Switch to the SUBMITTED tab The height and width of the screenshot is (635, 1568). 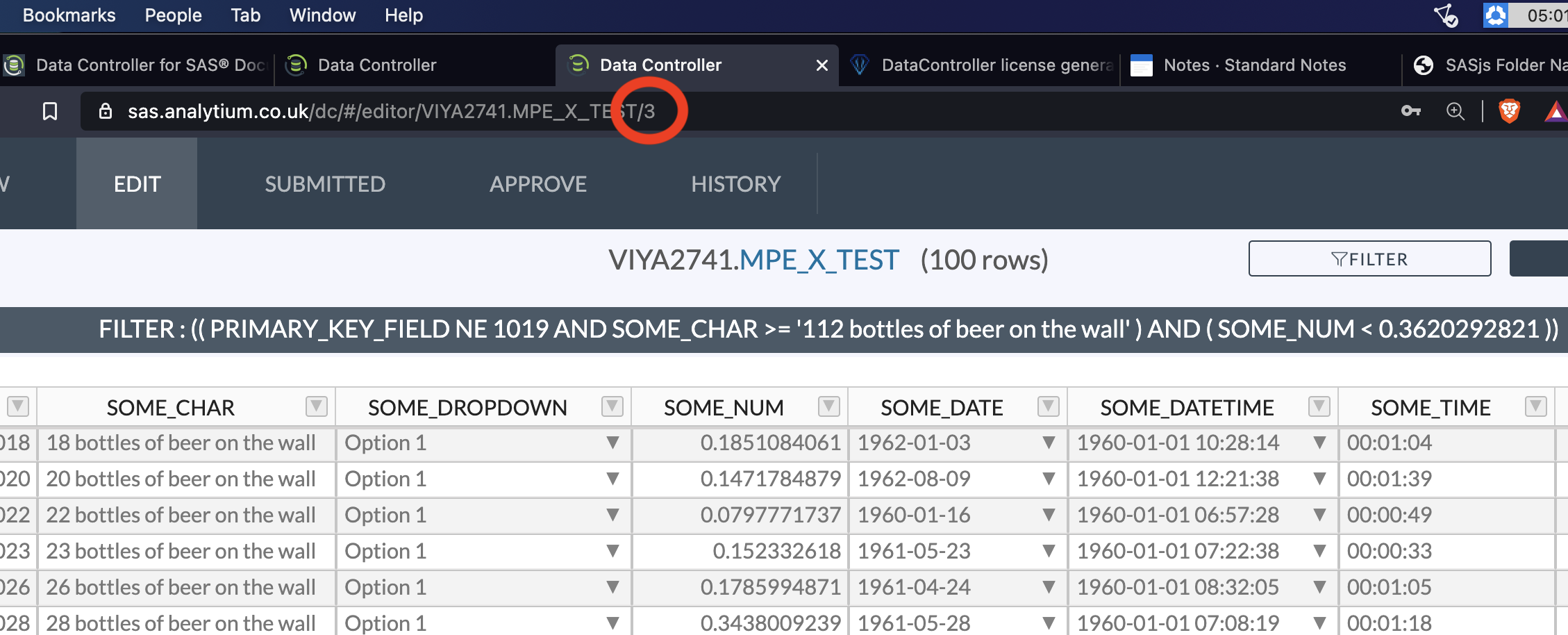[x=325, y=184]
